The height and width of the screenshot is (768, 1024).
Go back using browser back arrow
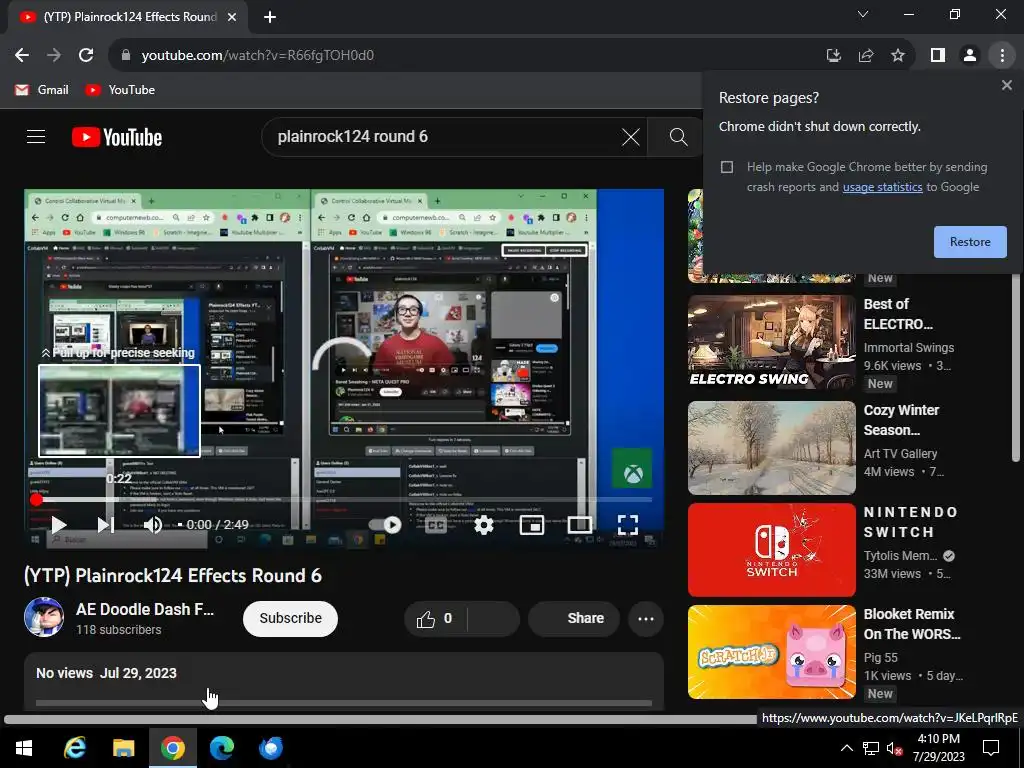pos(22,56)
